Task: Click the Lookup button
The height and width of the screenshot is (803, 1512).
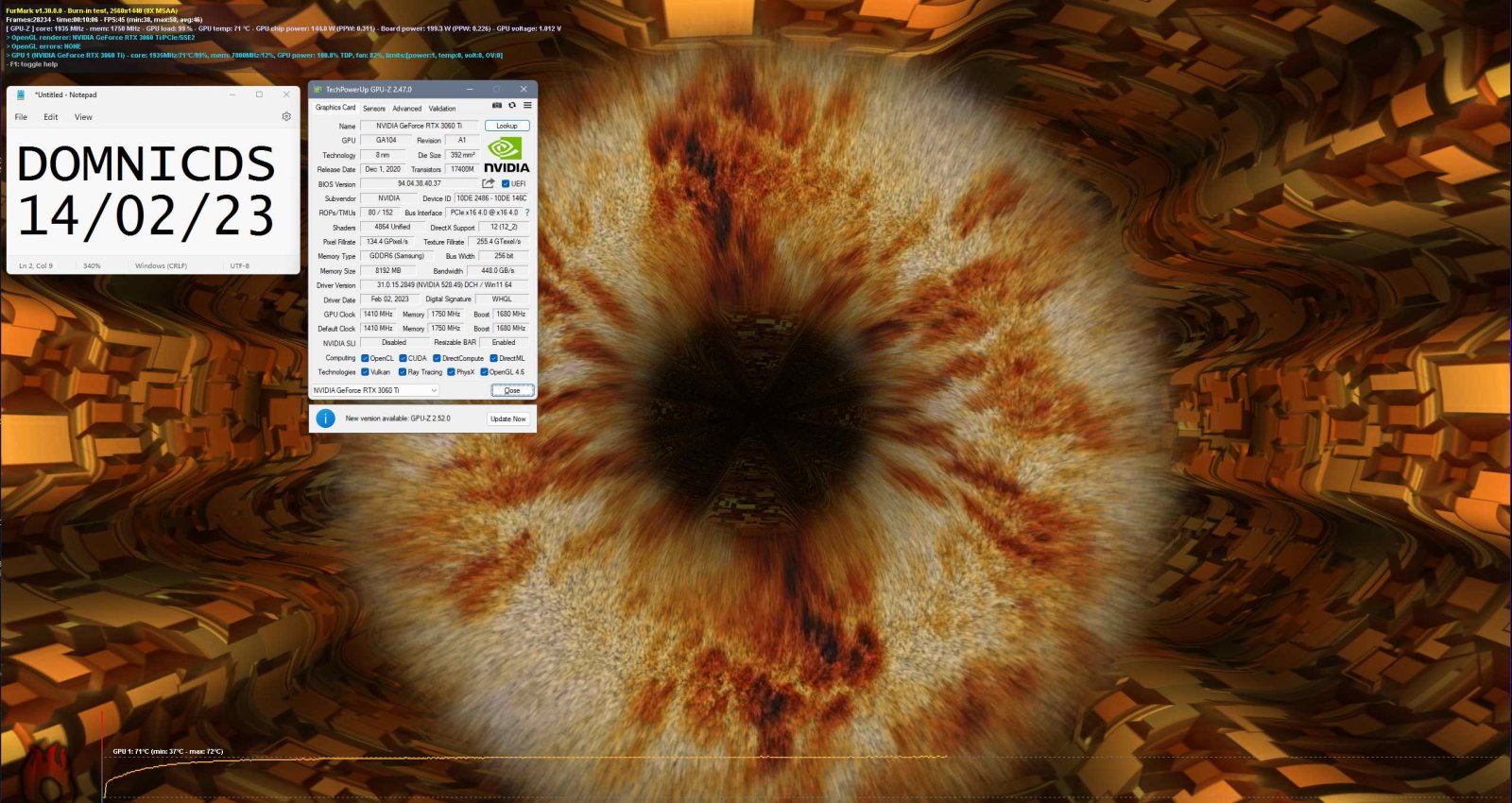Action: pyautogui.click(x=507, y=126)
